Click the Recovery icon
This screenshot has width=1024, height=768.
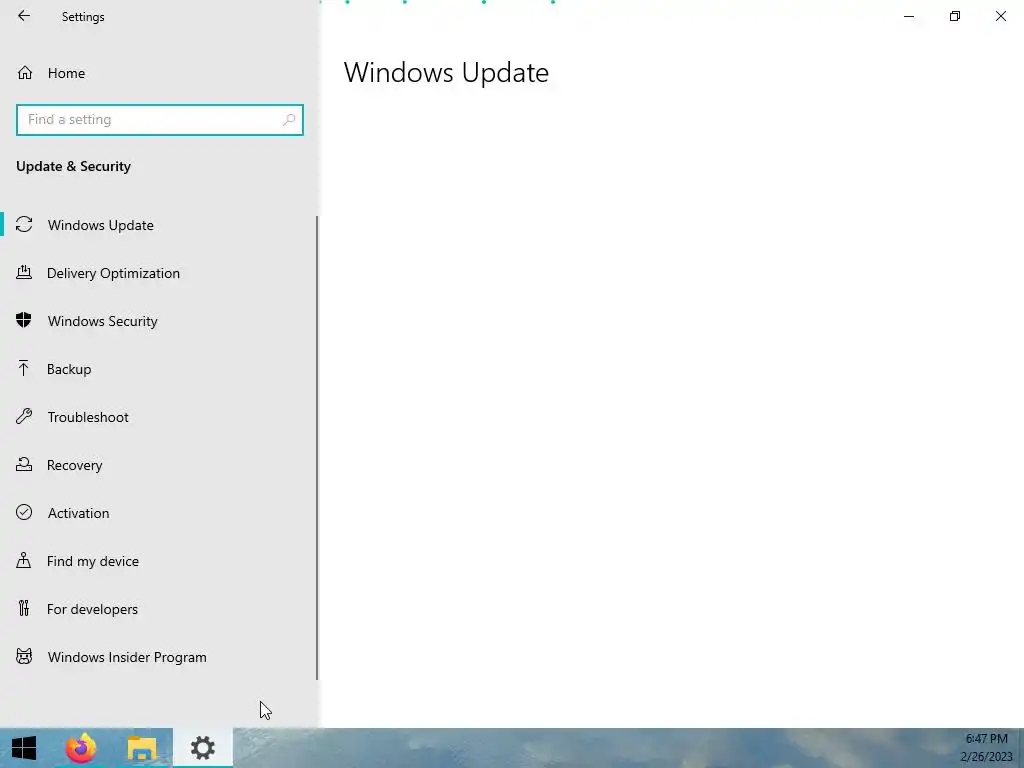tap(24, 464)
